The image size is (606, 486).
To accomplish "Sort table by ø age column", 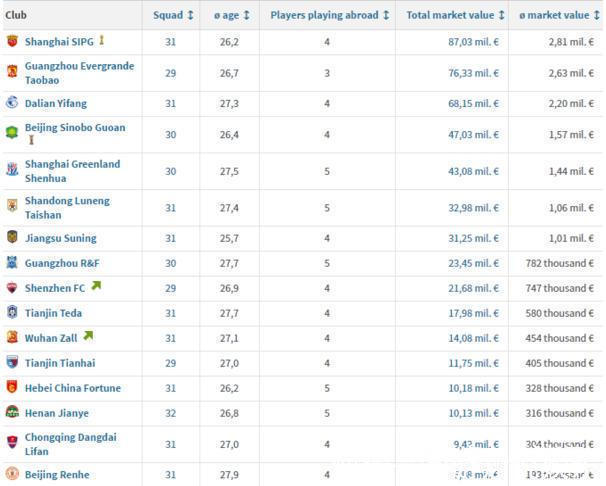I will tap(232, 15).
